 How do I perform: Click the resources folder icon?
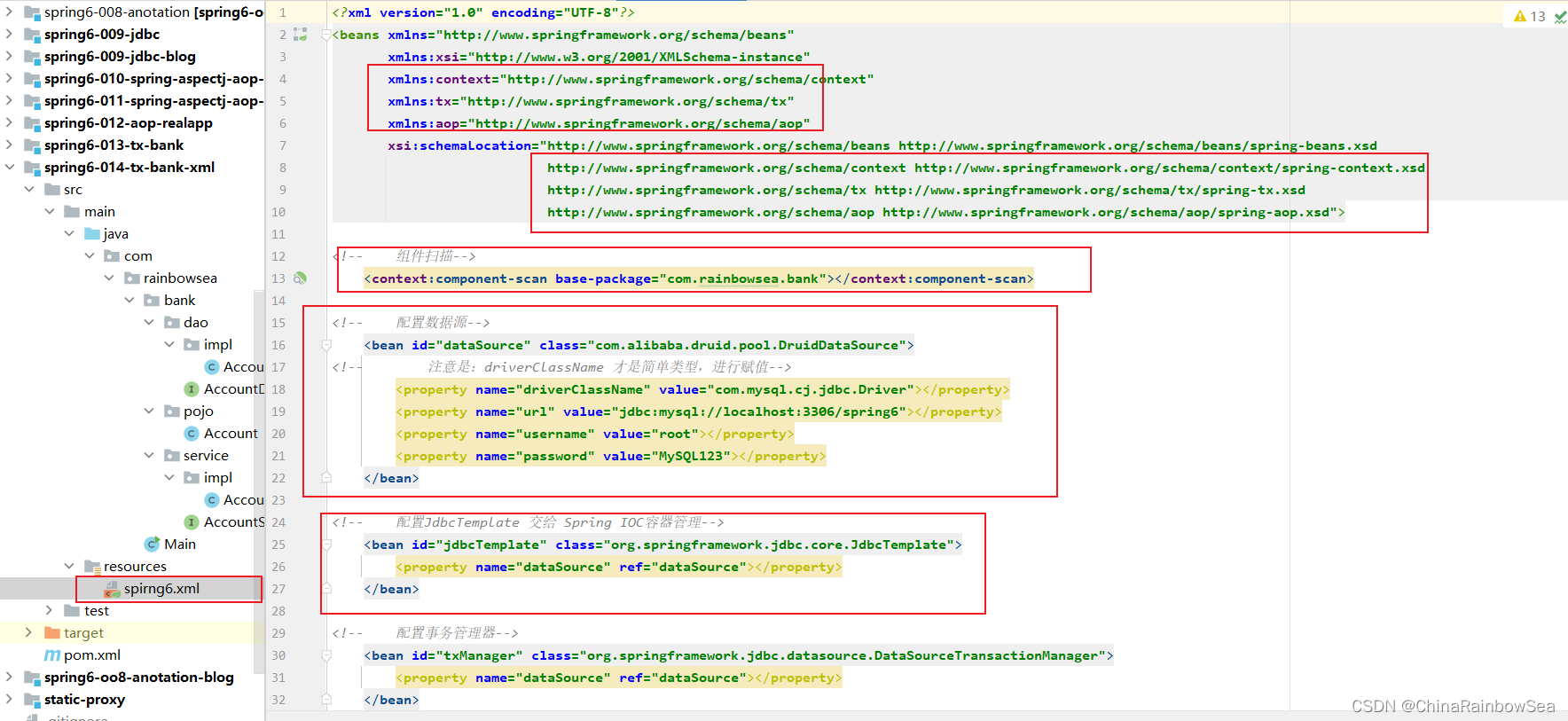(x=91, y=567)
